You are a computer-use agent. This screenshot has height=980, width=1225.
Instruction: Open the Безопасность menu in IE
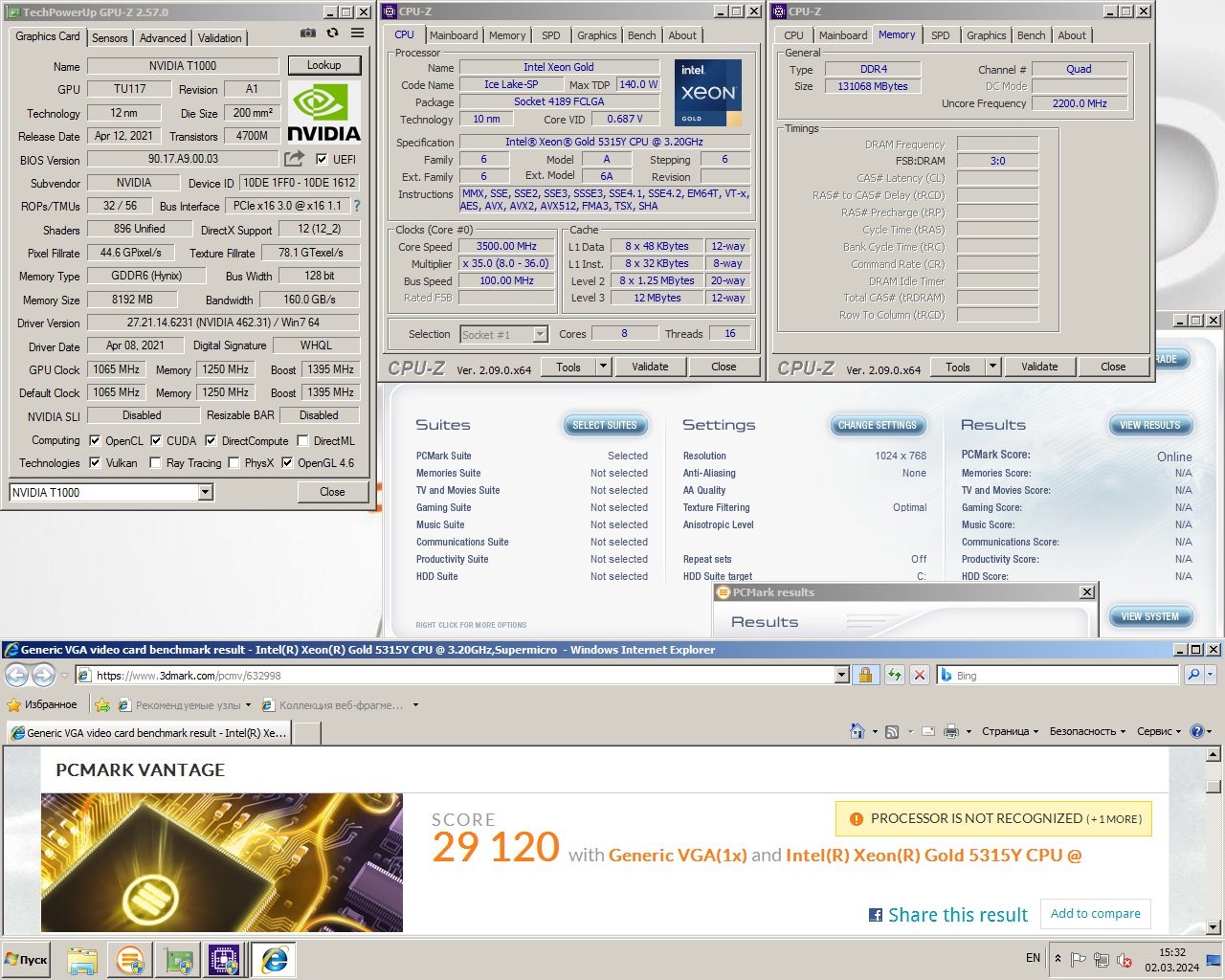click(1087, 731)
